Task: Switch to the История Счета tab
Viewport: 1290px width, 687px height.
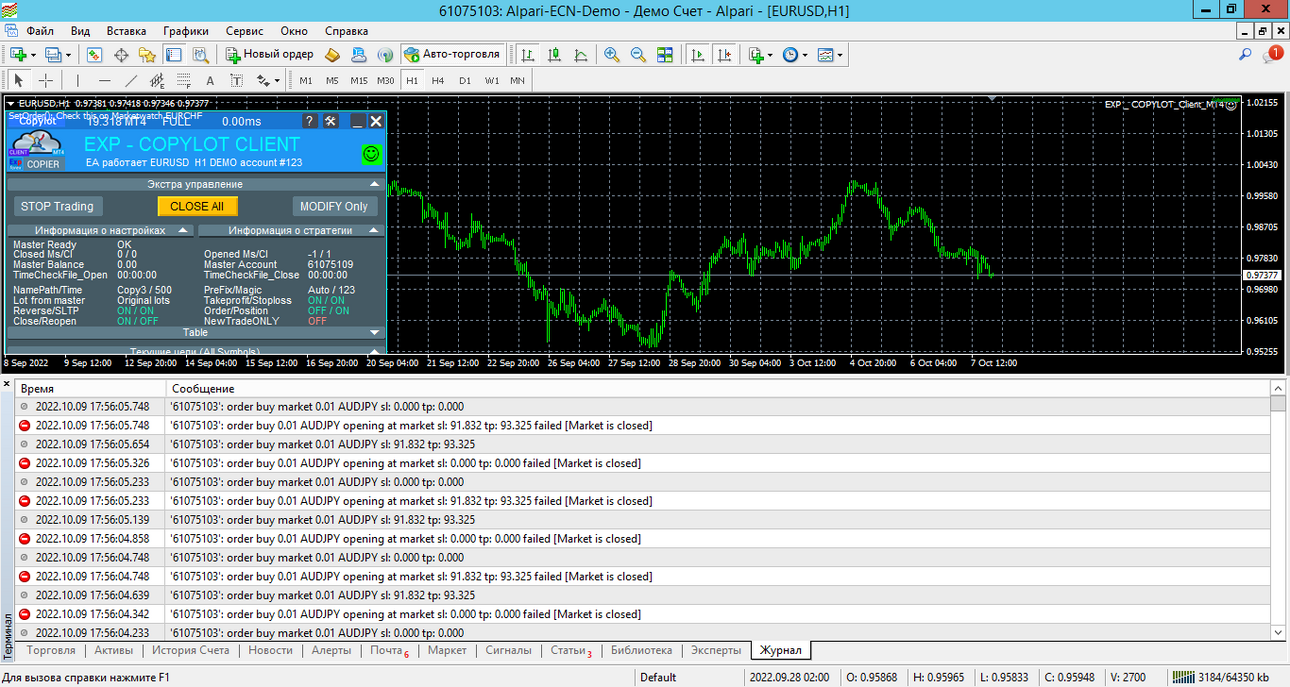Action: coord(191,650)
